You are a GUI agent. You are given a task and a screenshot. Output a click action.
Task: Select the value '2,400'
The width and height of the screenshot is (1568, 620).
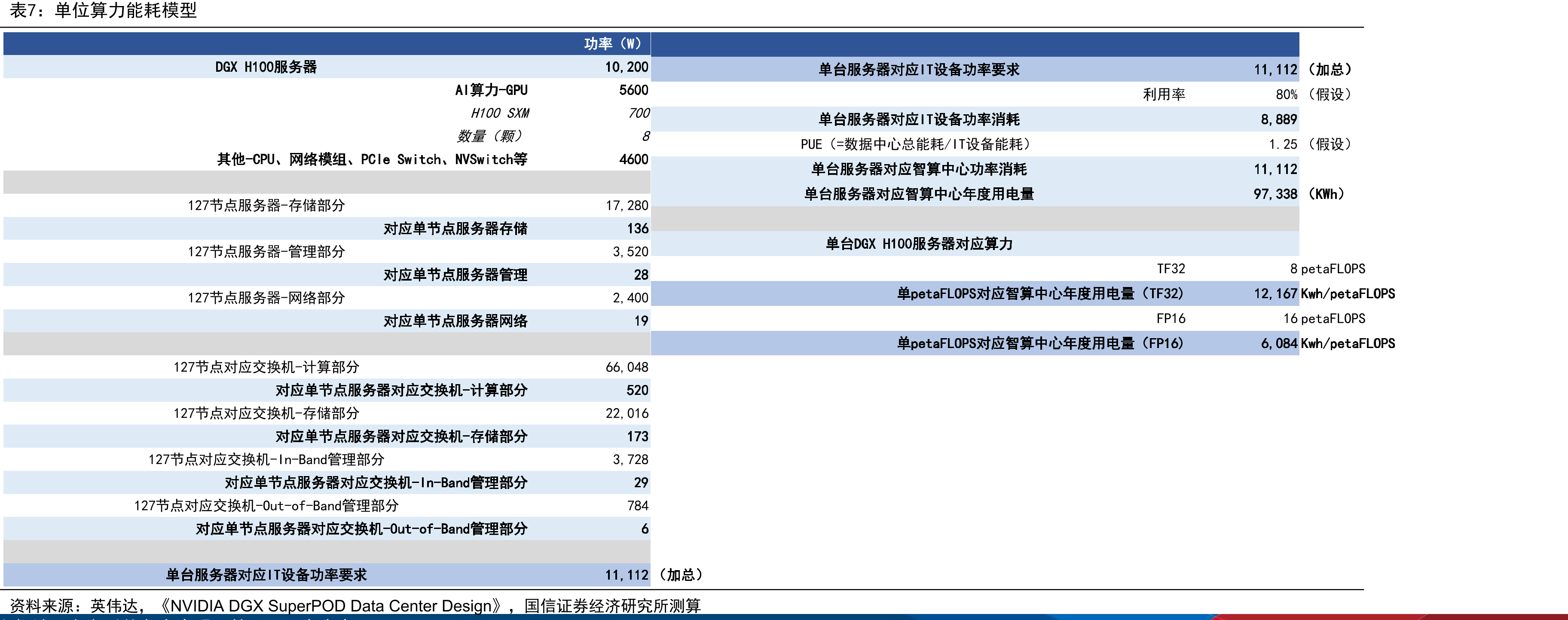[631, 298]
